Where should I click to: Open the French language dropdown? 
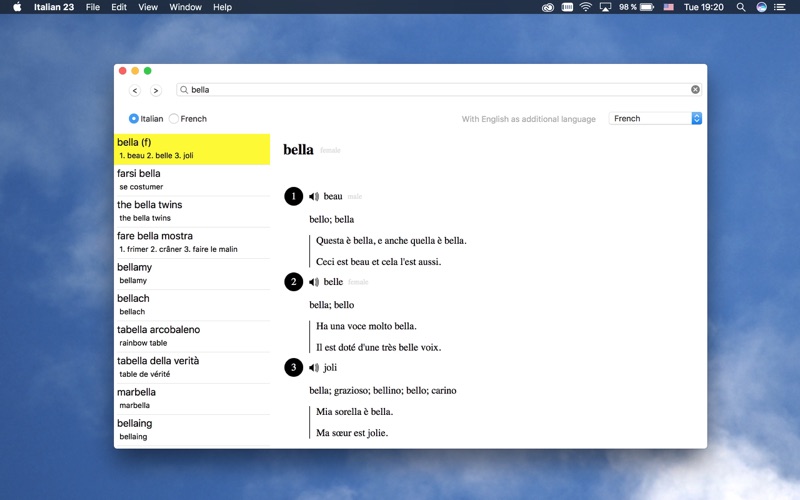point(655,118)
